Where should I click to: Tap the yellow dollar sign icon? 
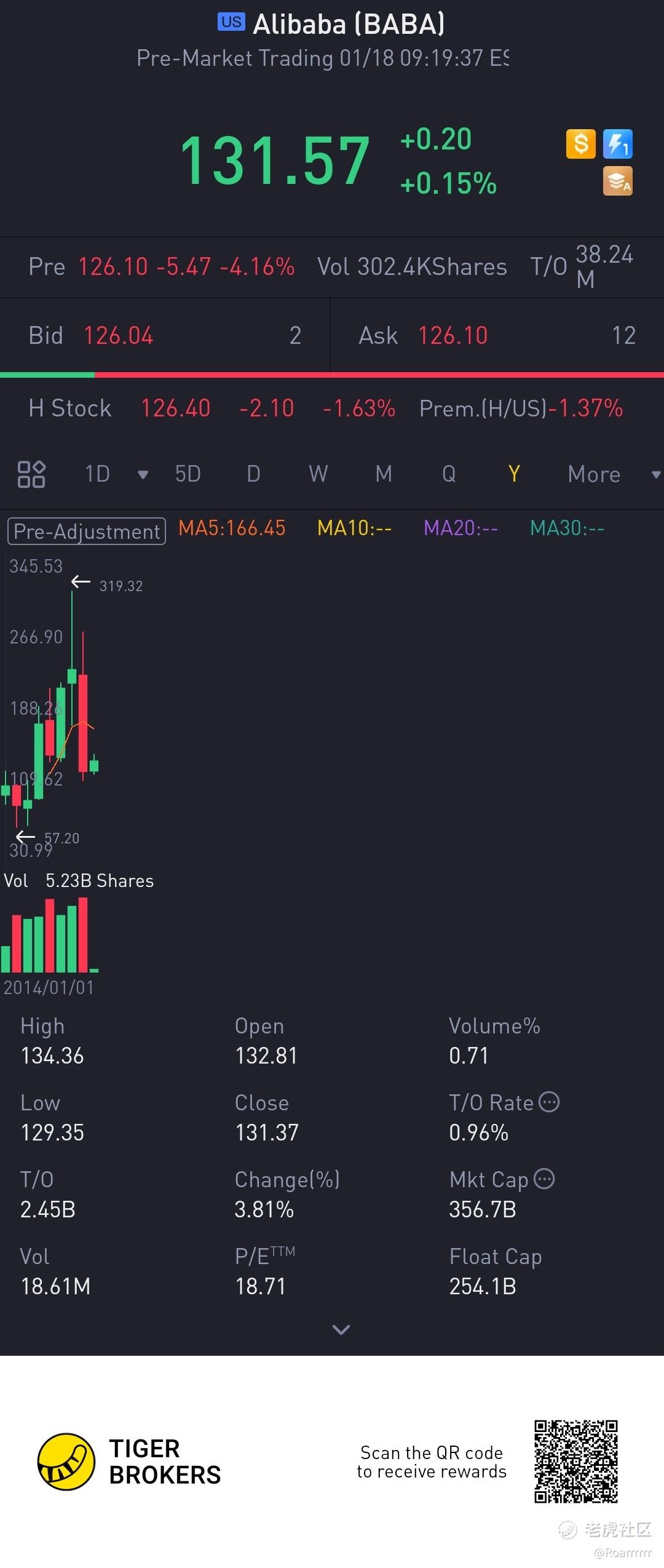pos(580,144)
